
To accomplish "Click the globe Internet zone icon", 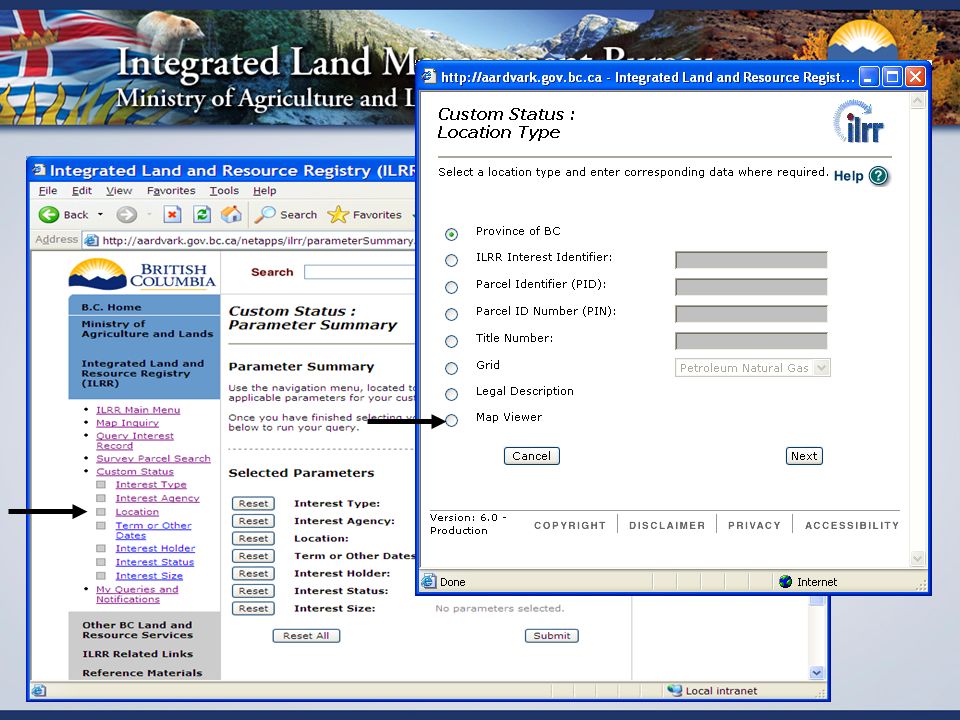I will 786,582.
